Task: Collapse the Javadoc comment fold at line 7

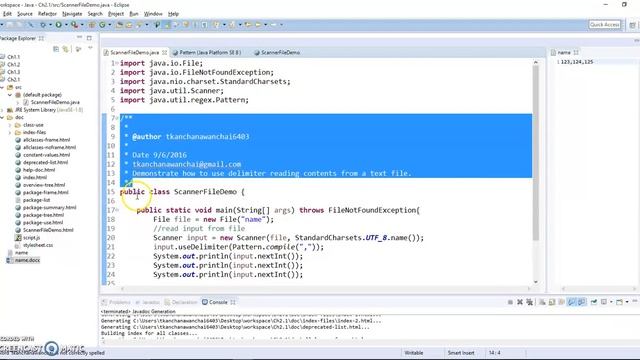Action: point(117,118)
